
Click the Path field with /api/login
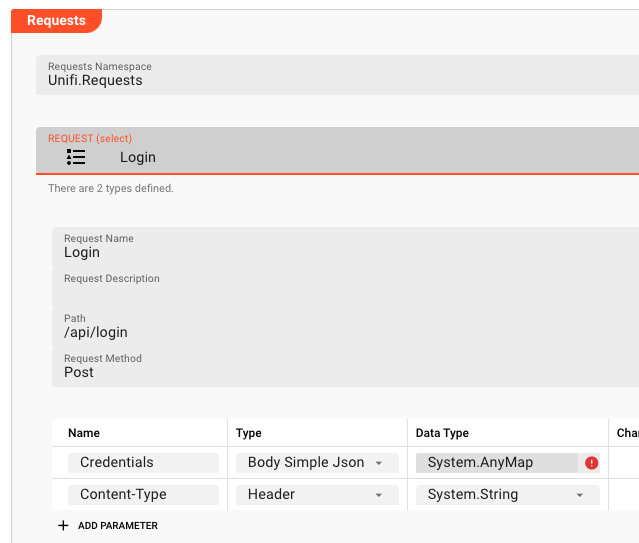345,327
